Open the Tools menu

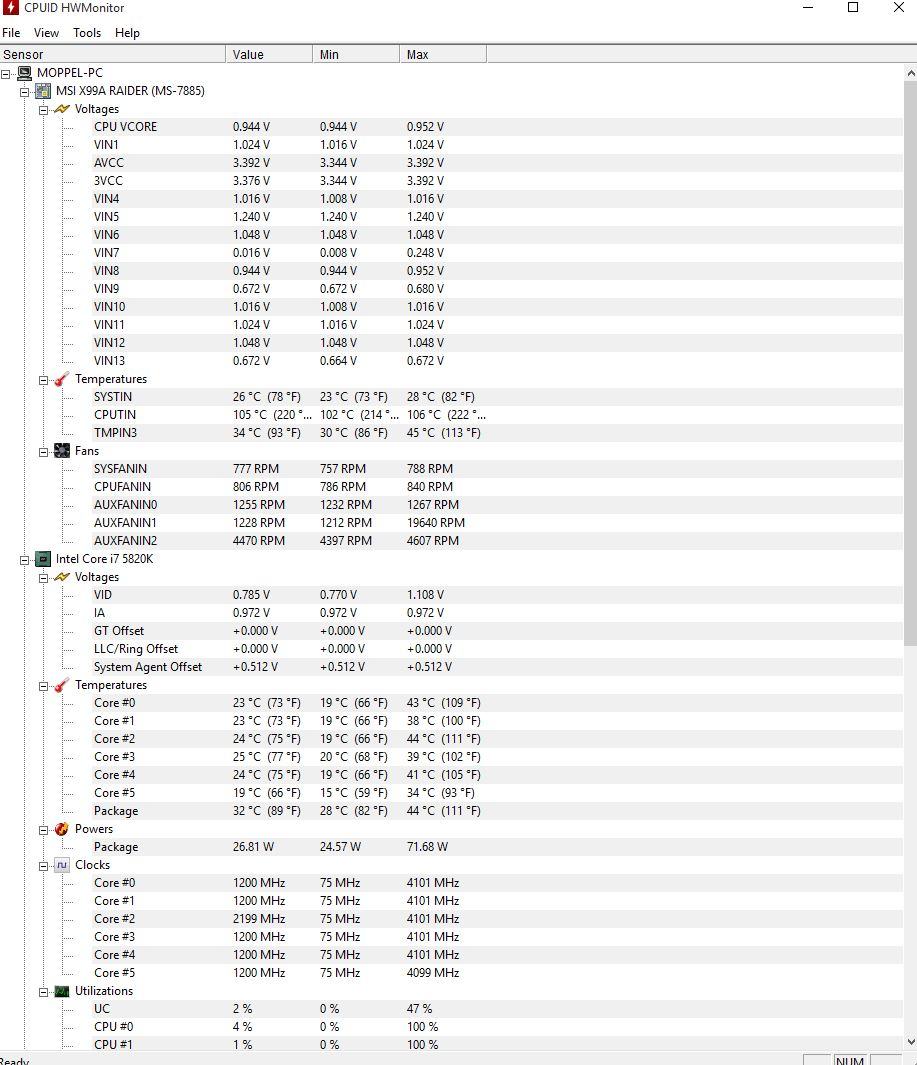(87, 33)
